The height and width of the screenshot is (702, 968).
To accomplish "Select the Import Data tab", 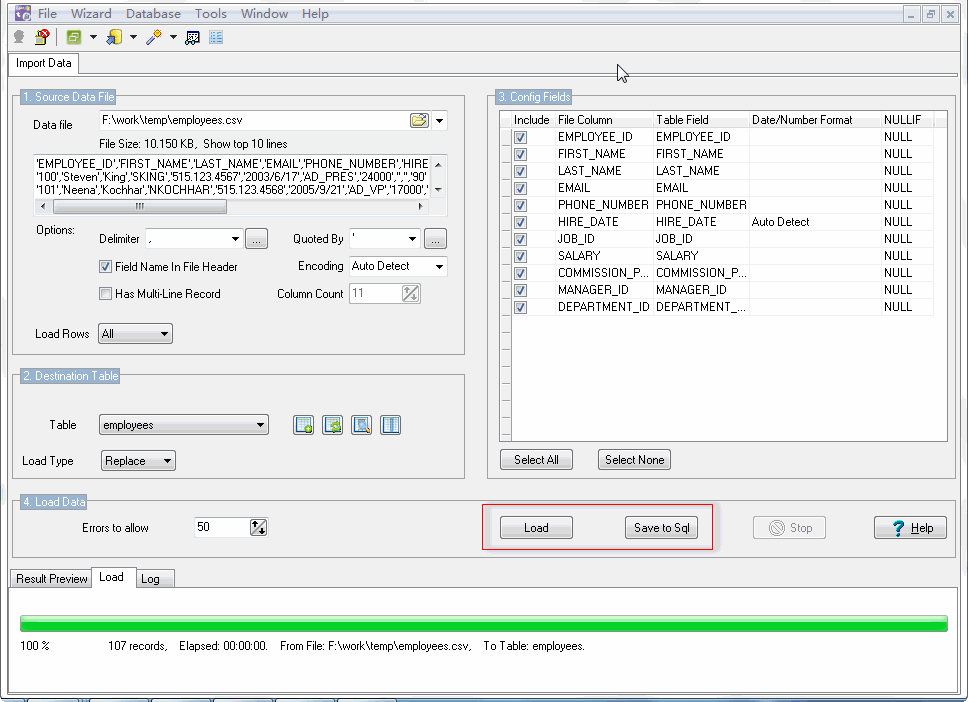I will pos(43,64).
